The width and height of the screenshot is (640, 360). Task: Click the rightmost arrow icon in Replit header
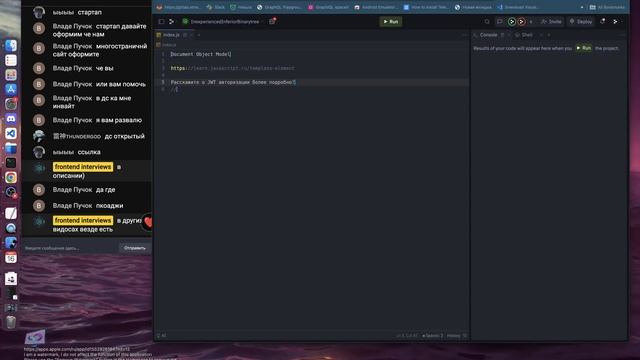616,22
